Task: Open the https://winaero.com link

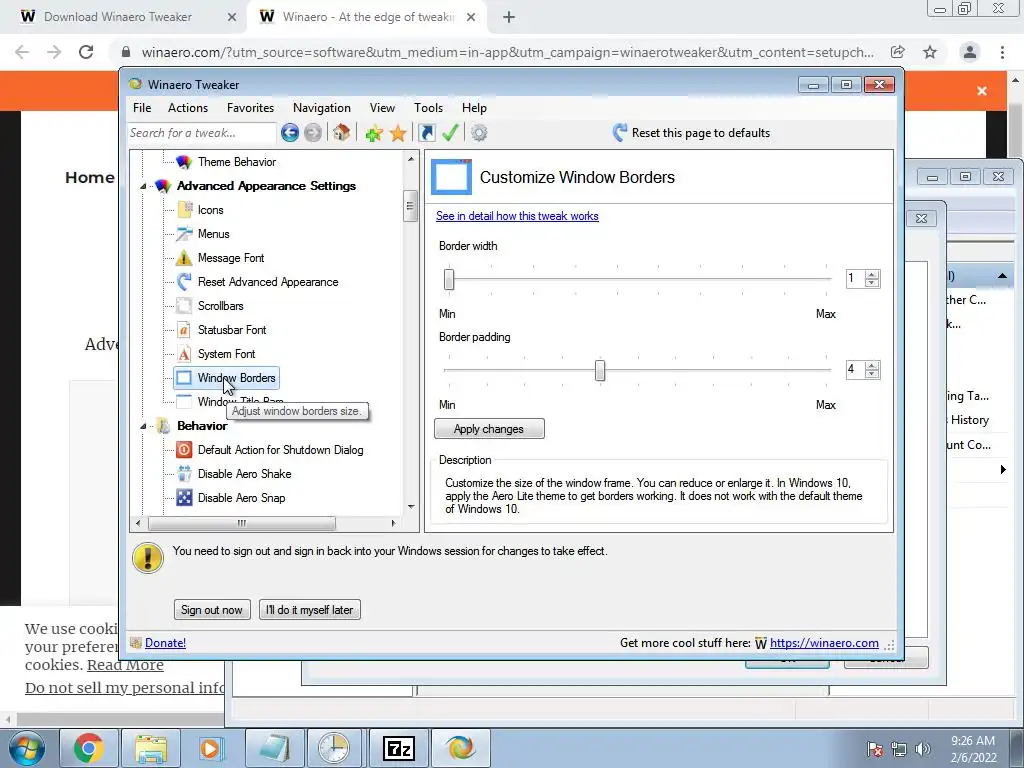Action: 824,643
